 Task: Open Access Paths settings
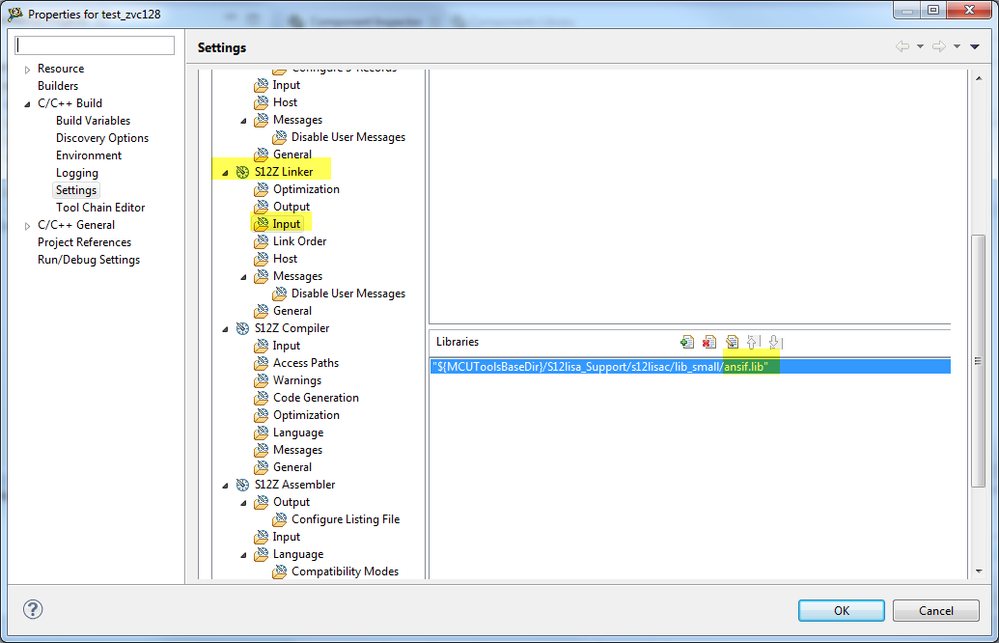pyautogui.click(x=306, y=363)
